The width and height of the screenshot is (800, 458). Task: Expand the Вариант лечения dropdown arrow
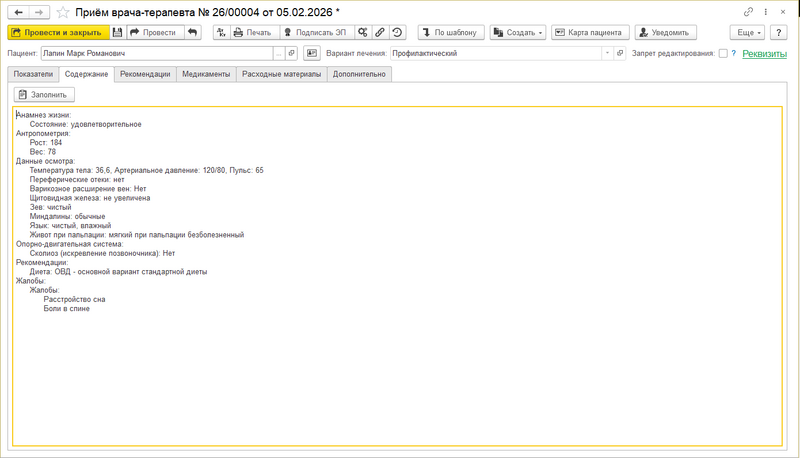(x=607, y=53)
